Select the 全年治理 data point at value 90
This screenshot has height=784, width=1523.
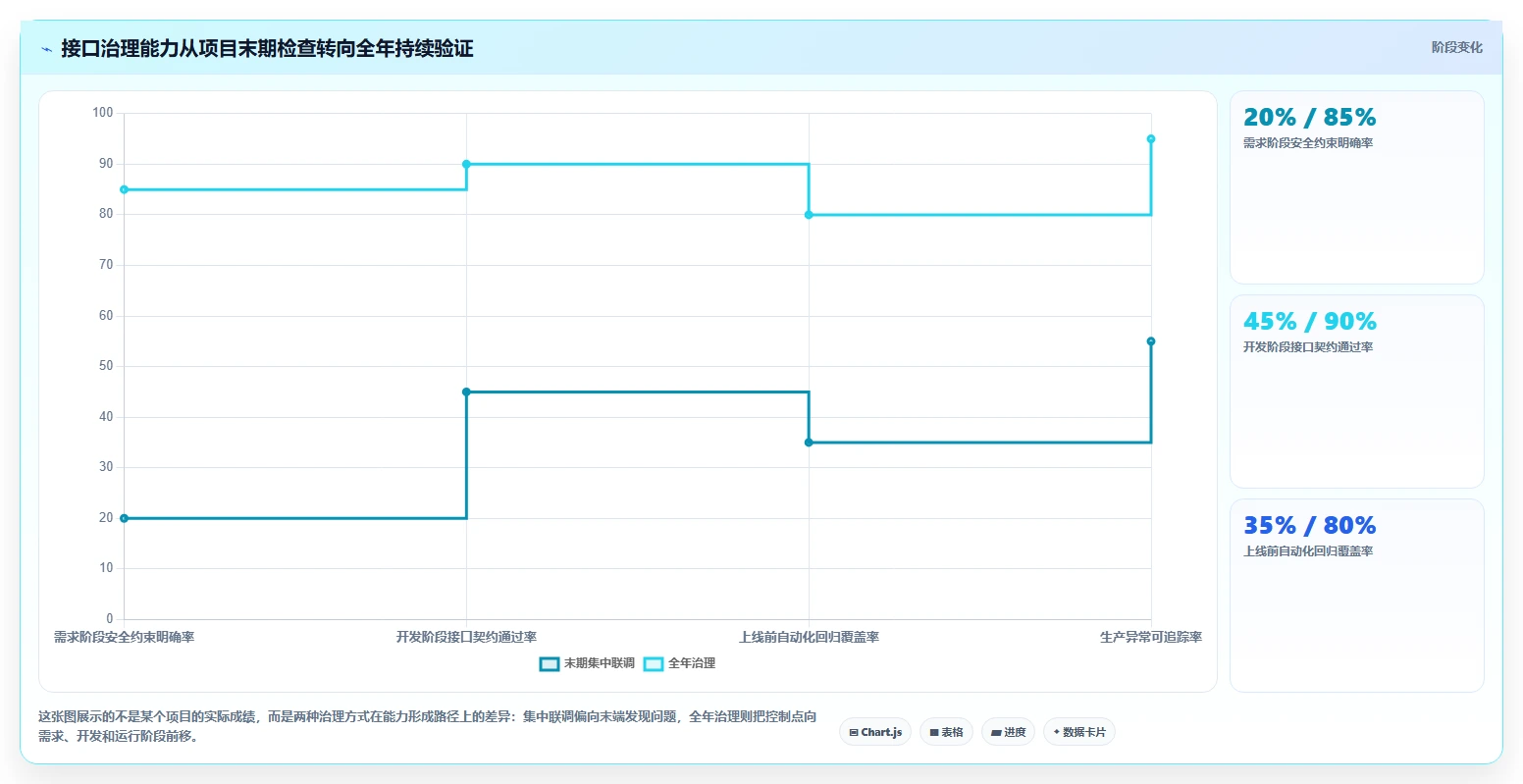click(x=466, y=164)
